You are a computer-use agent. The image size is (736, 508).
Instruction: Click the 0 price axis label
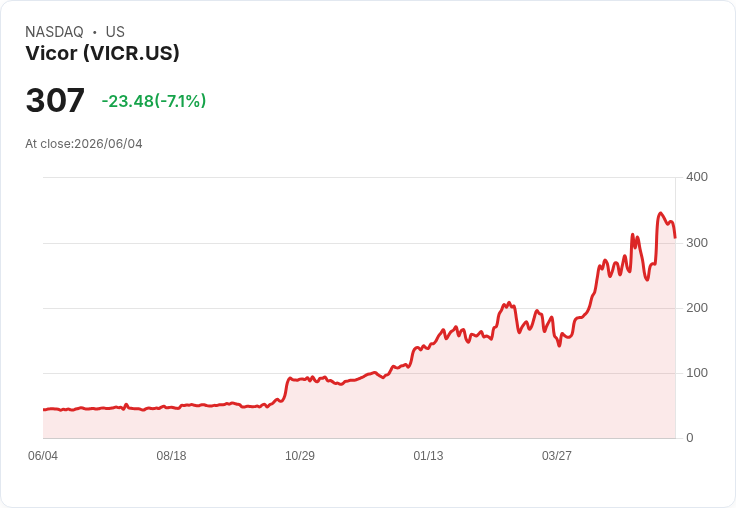(690, 438)
